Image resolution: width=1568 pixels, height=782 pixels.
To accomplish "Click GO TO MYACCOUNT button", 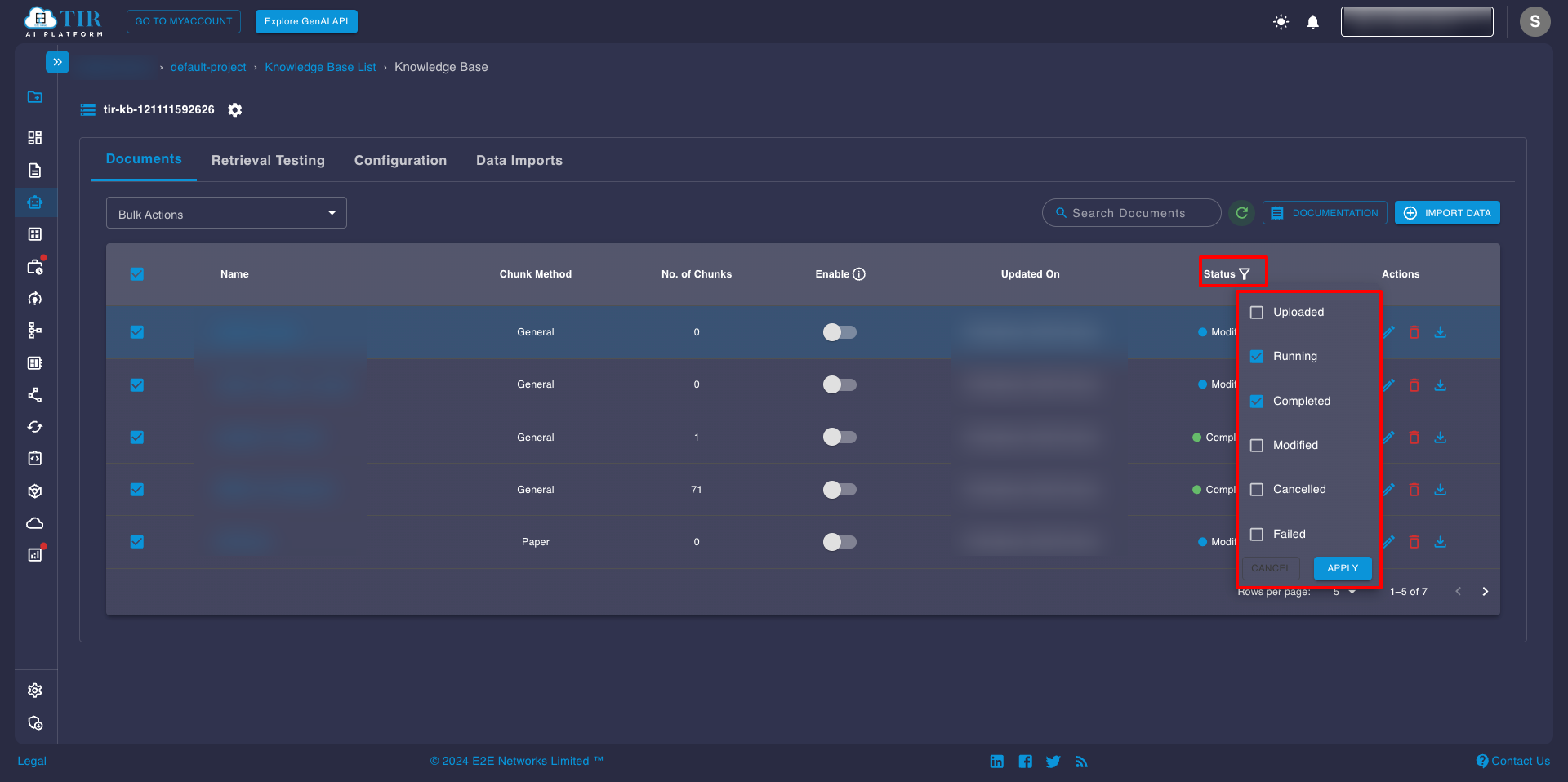I will tap(184, 21).
